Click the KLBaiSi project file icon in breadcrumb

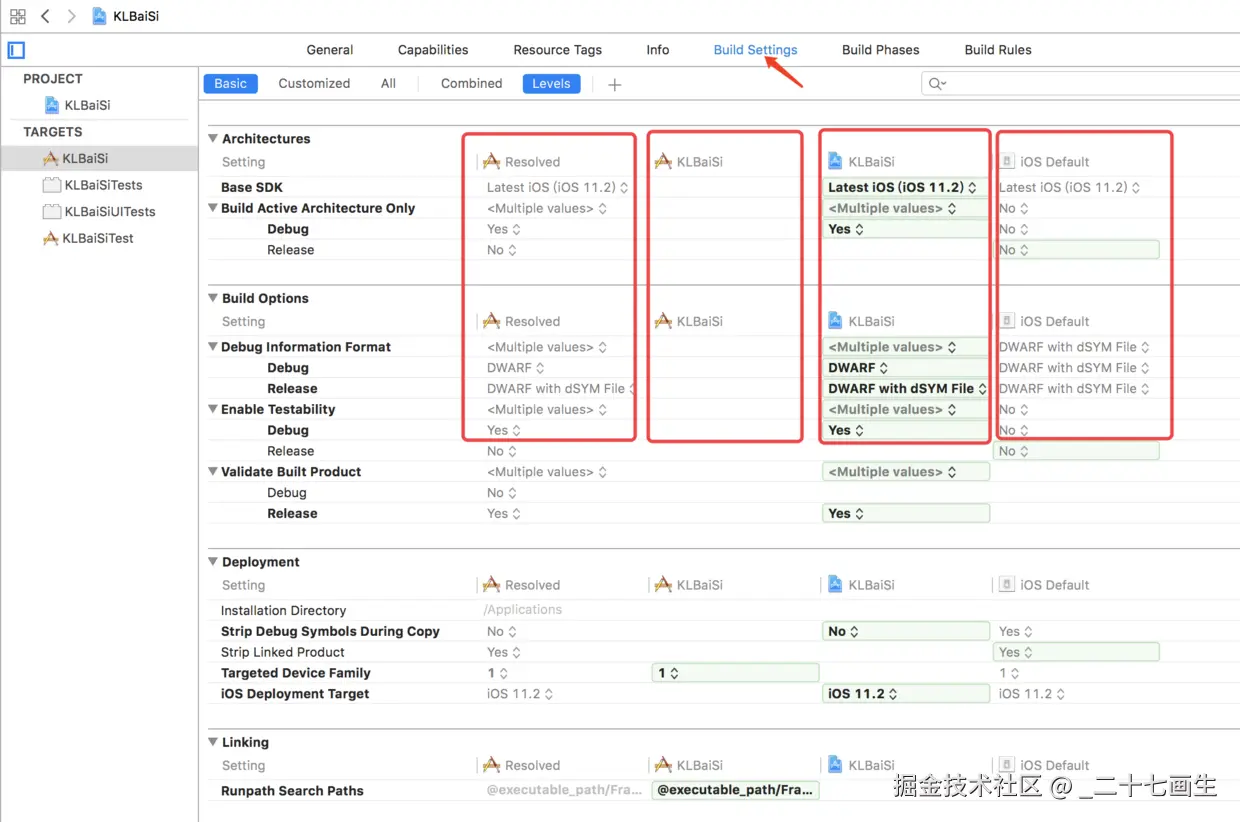[x=99, y=16]
